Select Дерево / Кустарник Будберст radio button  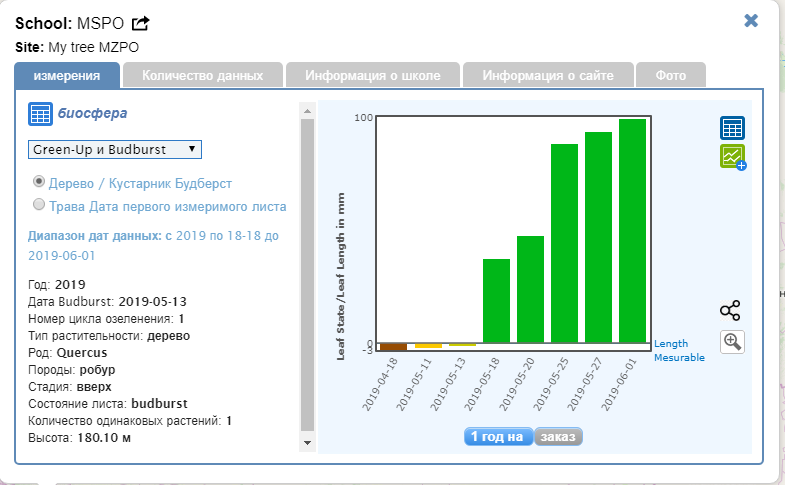pos(39,183)
